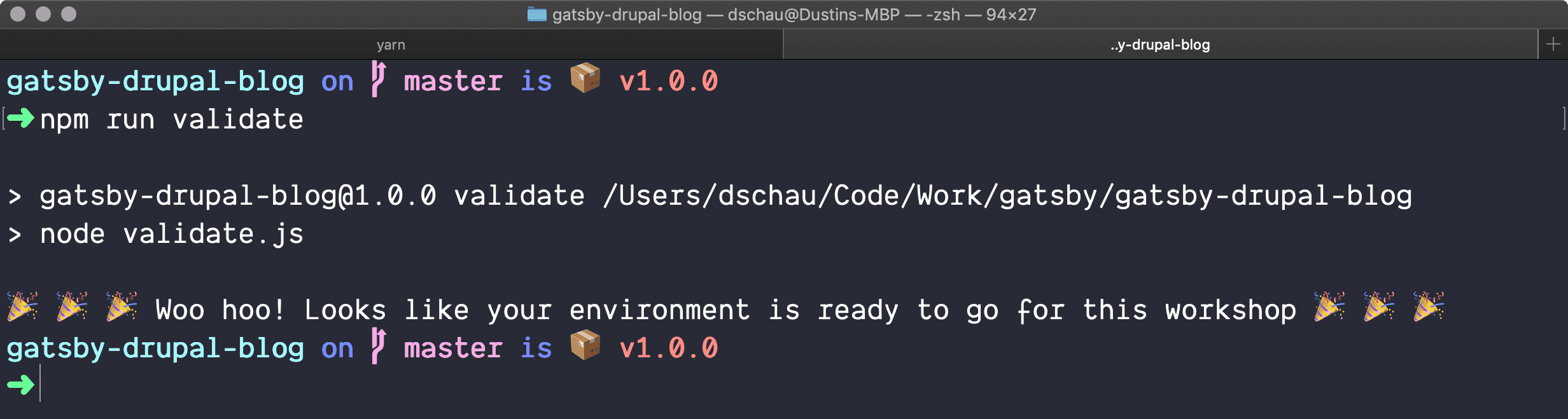
Task: Click the /Users/dschau/Code/Work path text
Action: (792, 196)
